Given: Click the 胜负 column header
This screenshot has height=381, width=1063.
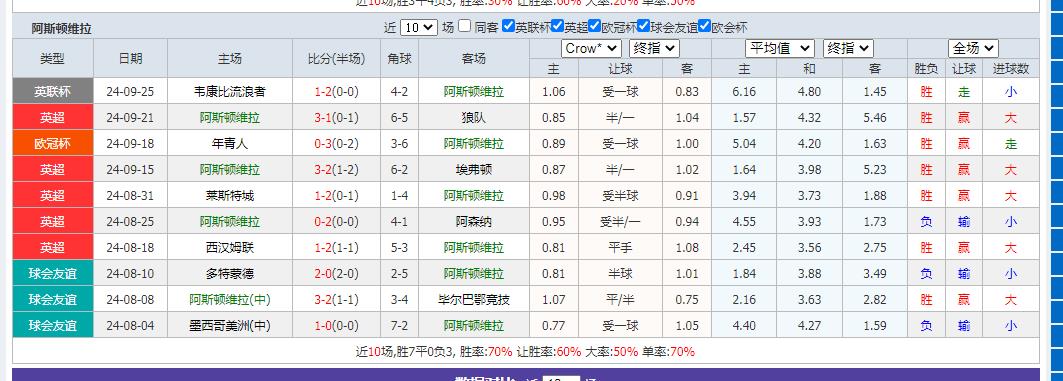Looking at the screenshot, I should click(926, 68).
